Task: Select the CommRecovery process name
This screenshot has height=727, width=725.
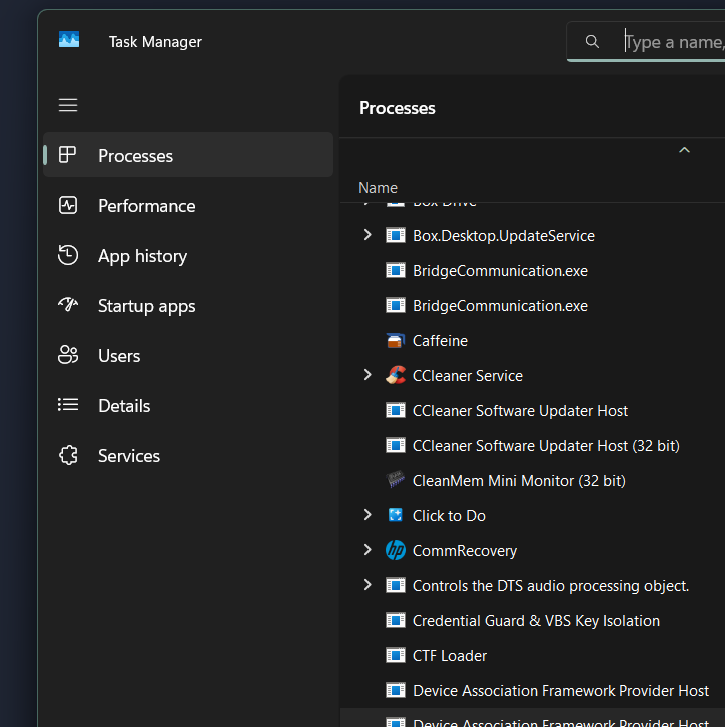Action: tap(464, 551)
